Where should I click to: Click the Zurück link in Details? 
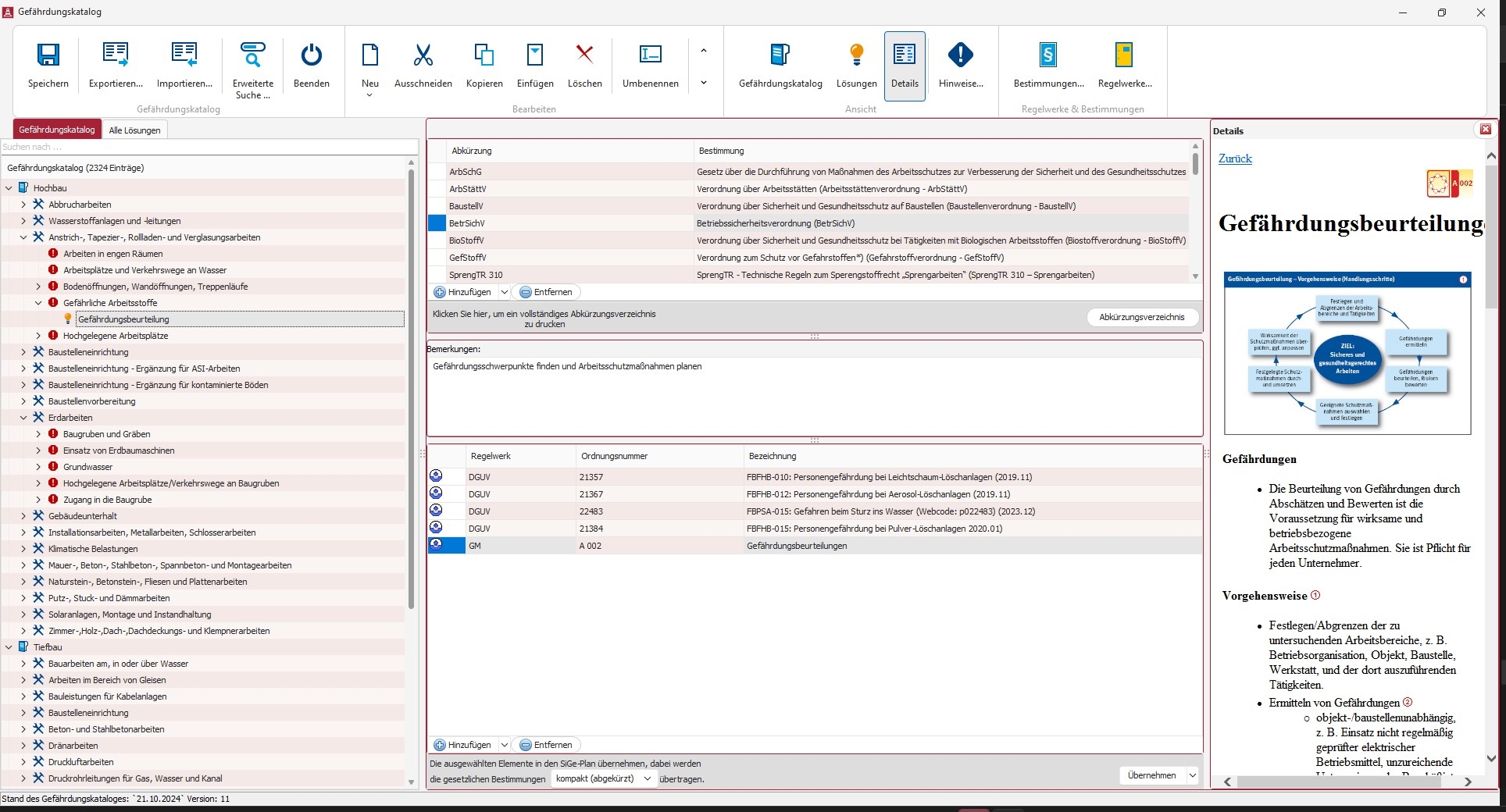[1235, 158]
